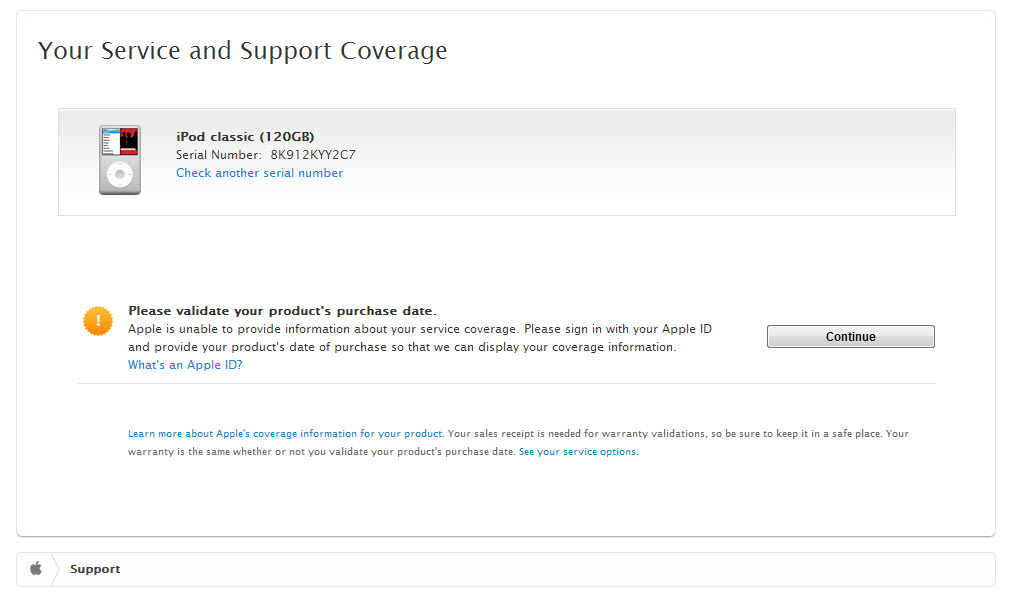Click the iPod classic product image
This screenshot has height=594, width=1025.
pyautogui.click(x=120, y=160)
